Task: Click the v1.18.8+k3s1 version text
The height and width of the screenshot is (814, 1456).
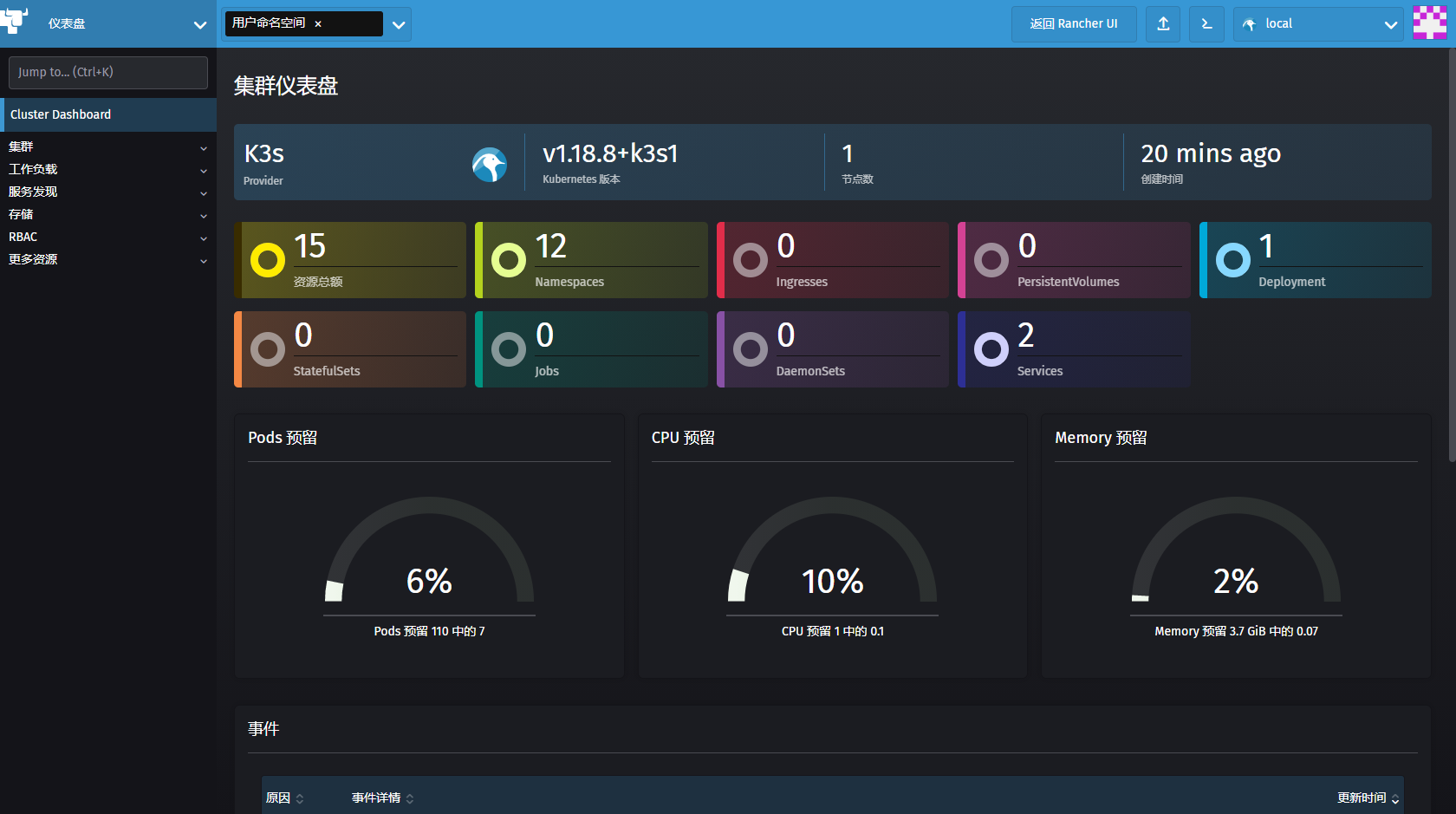Action: coord(610,153)
